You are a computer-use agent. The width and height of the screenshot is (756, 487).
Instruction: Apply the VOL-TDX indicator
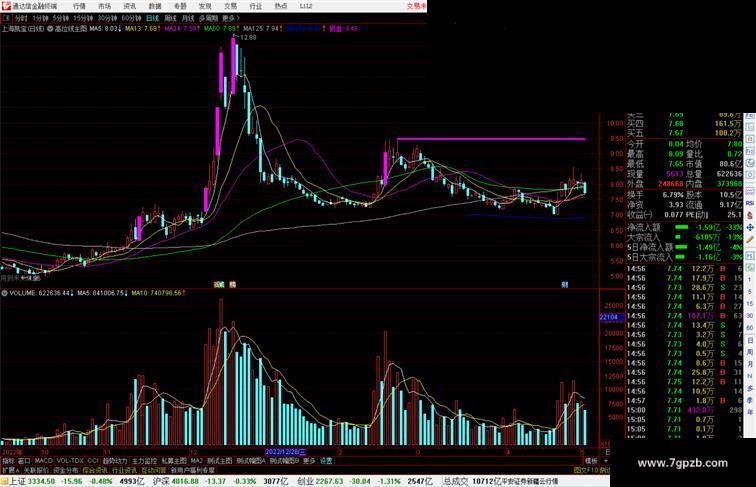tap(70, 461)
